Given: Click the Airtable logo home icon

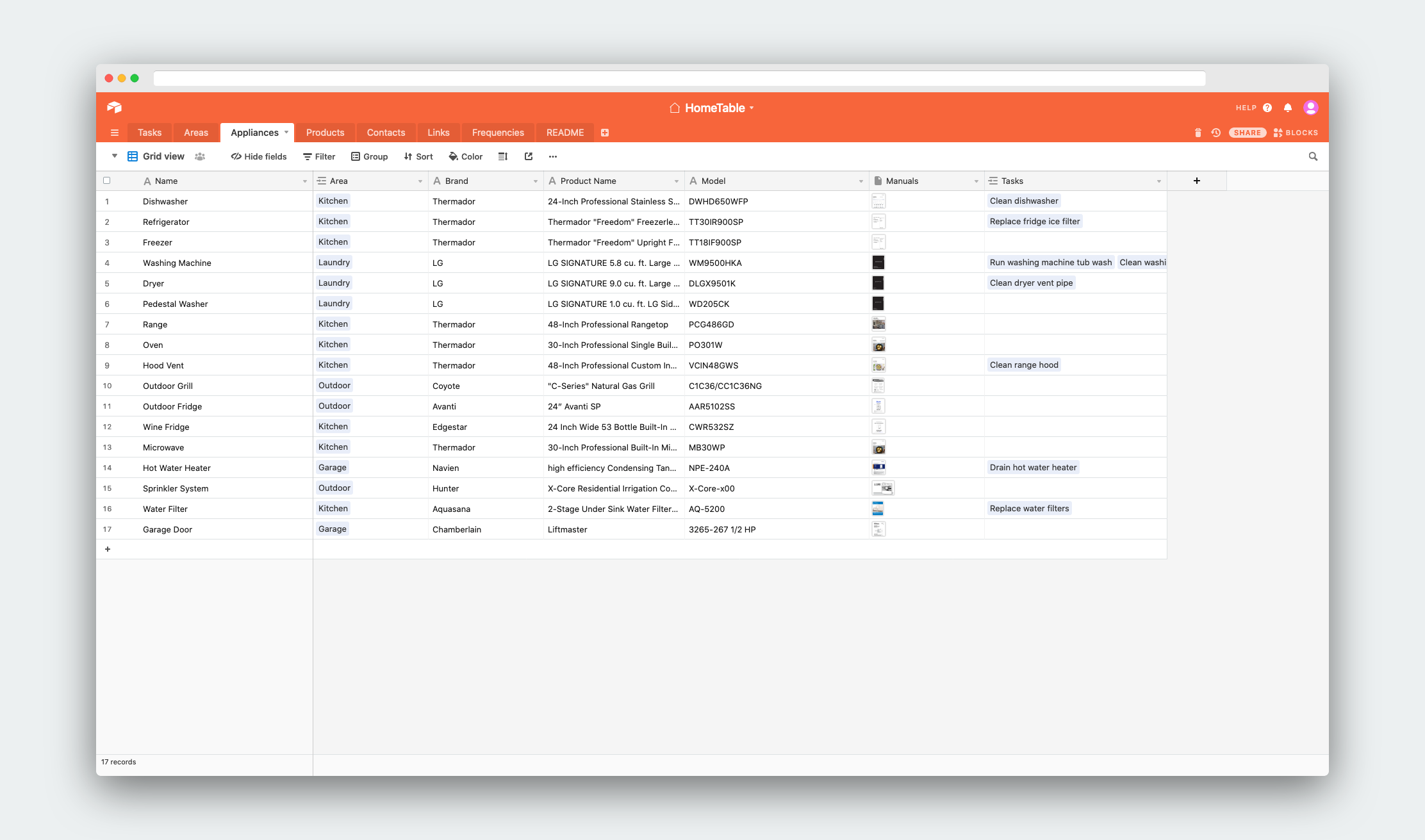Looking at the screenshot, I should pos(115,107).
